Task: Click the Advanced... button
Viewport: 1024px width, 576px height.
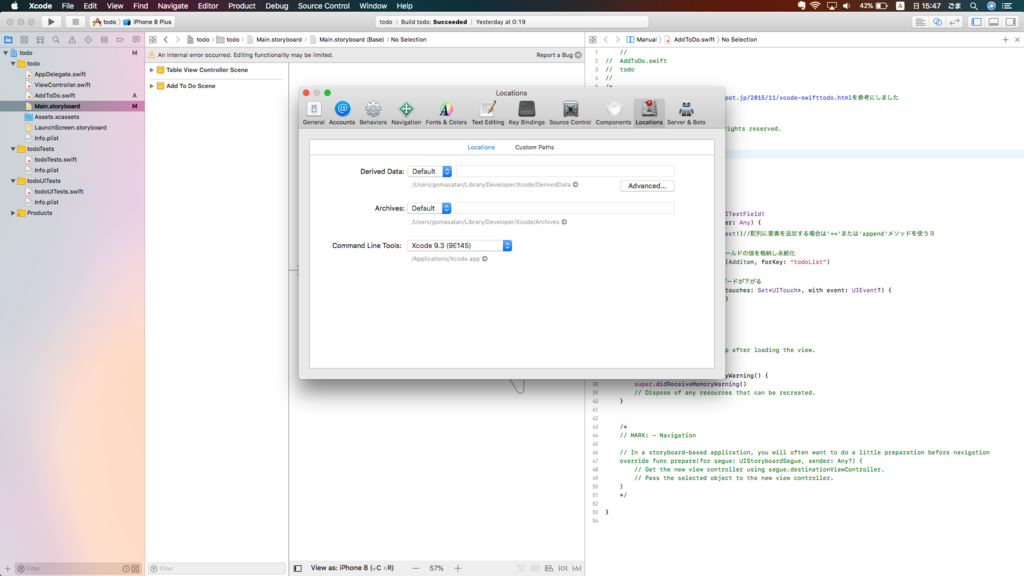Action: (x=647, y=186)
